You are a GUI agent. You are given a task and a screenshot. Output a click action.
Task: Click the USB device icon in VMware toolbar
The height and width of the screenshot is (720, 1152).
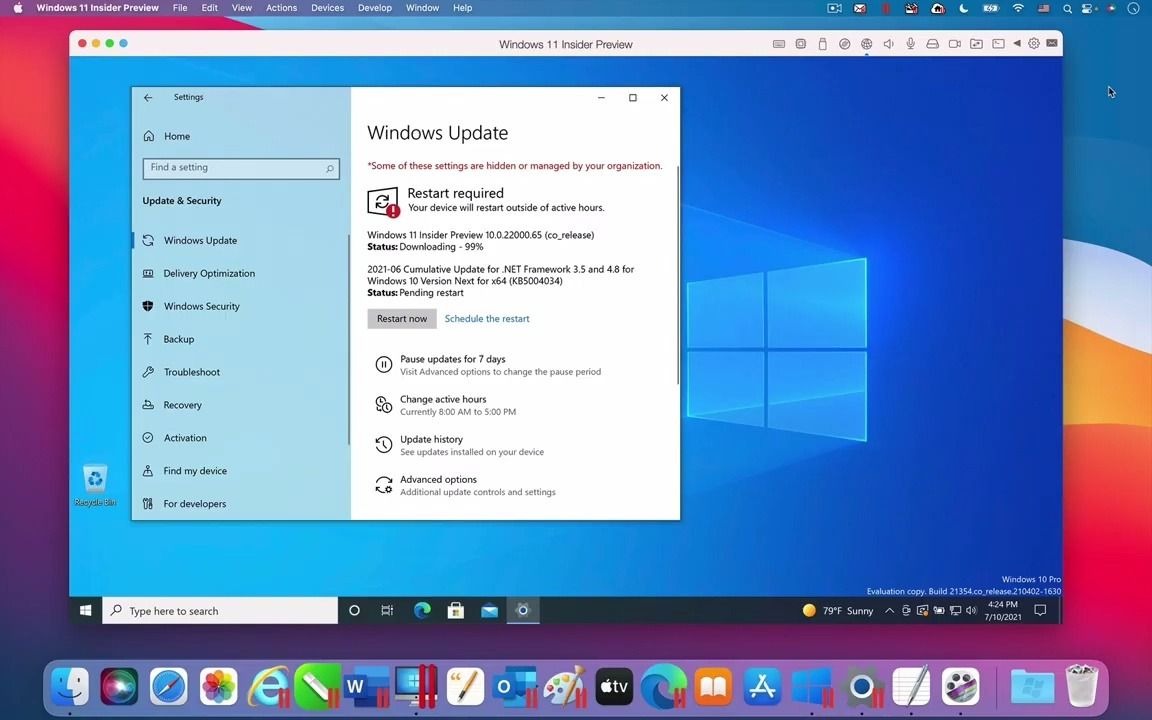(821, 43)
